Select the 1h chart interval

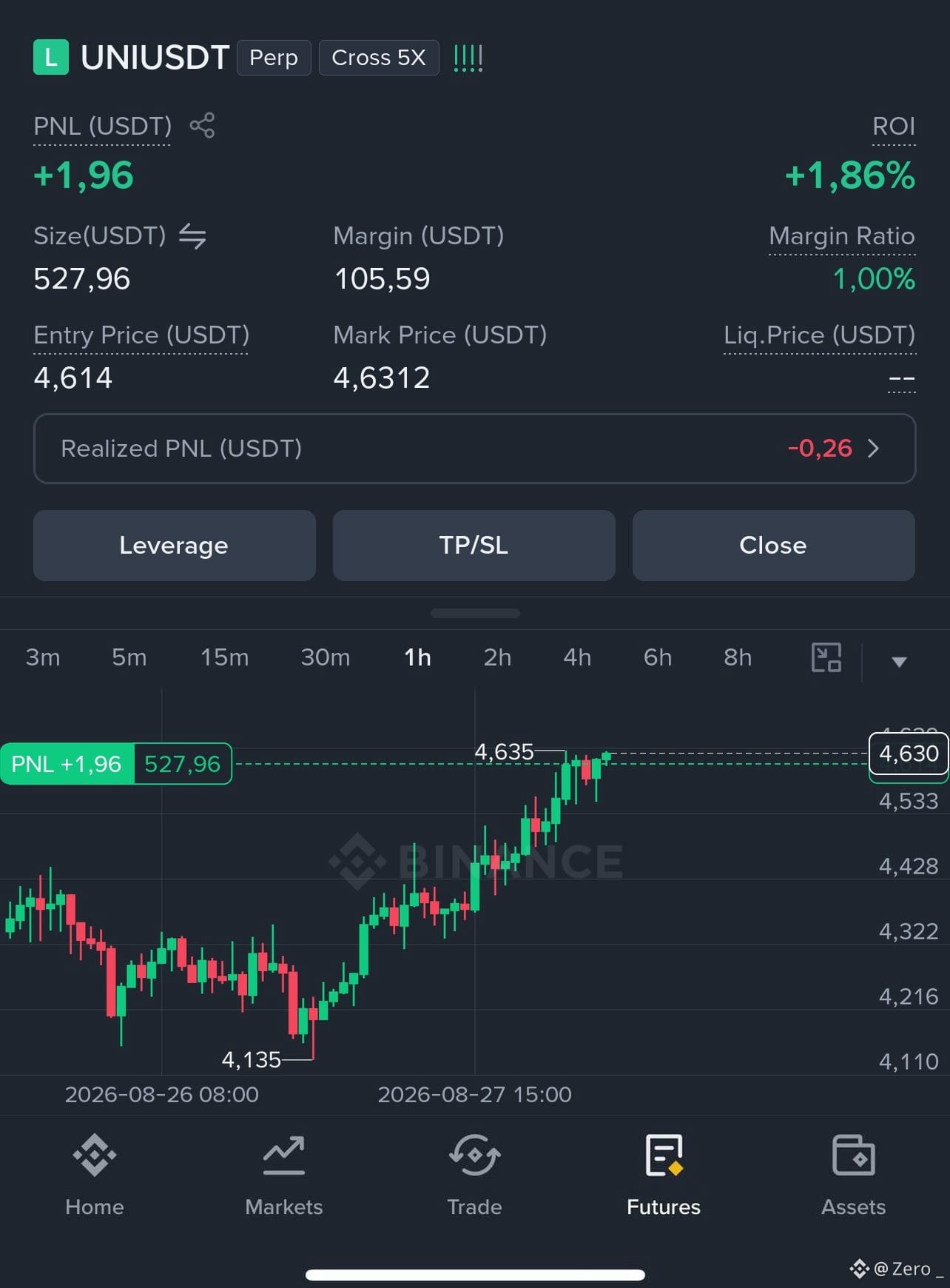[417, 657]
